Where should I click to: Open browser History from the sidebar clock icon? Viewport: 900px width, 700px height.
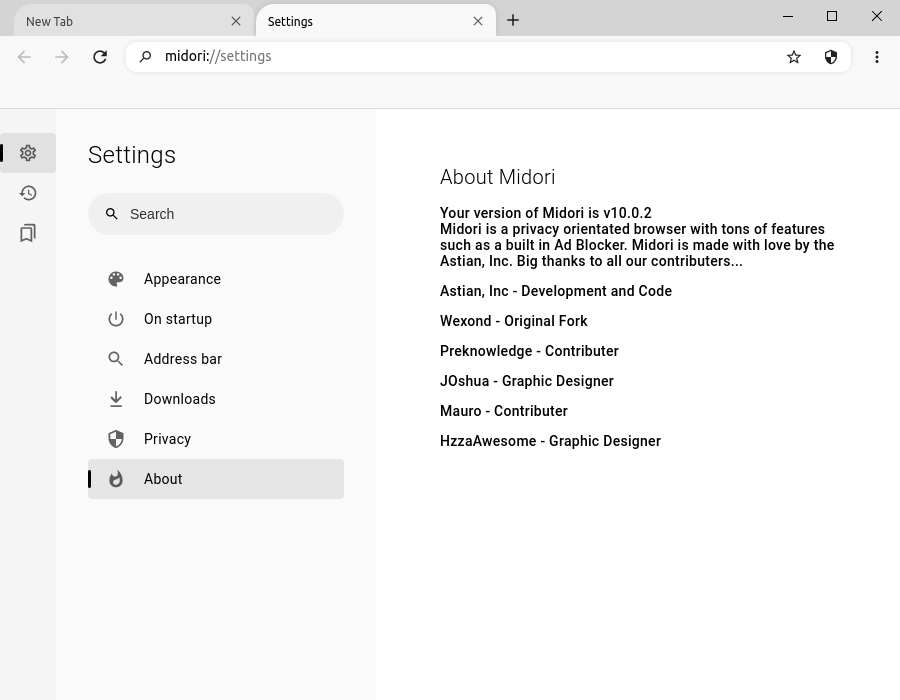tap(28, 193)
